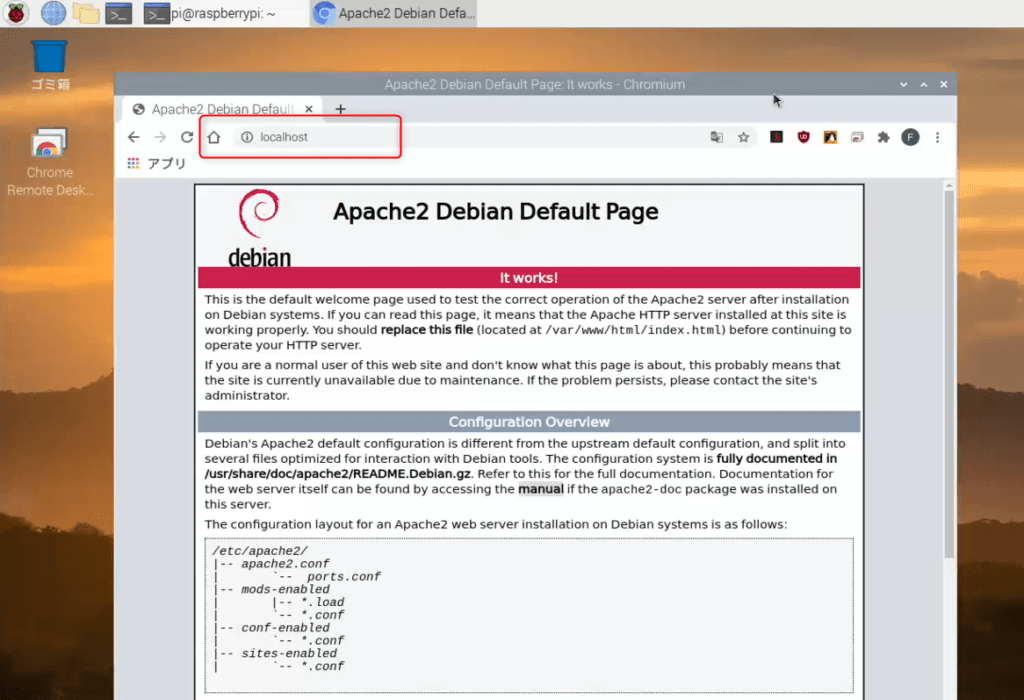Image resolution: width=1024 pixels, height=700 pixels.
Task: Reload the localhost page
Action: [x=187, y=137]
